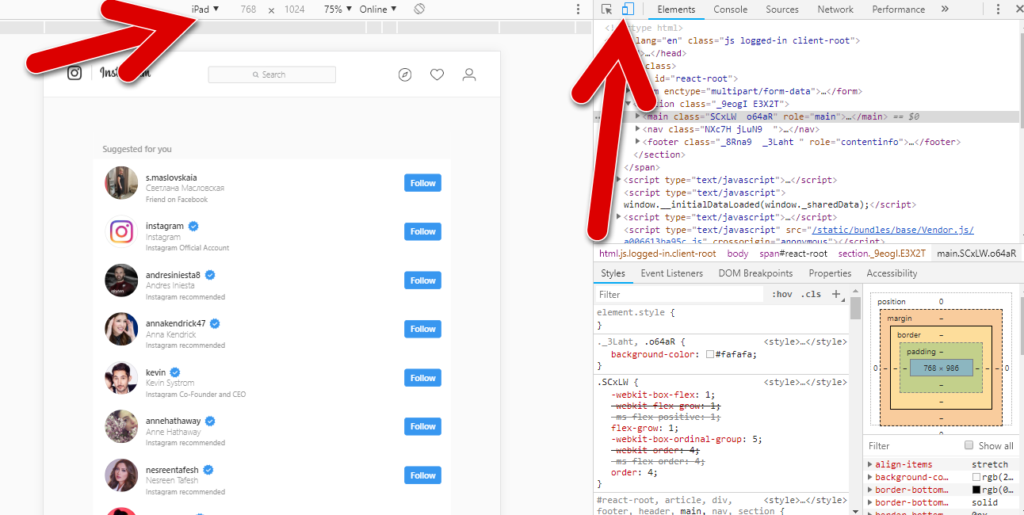This screenshot has height=515, width=1024.
Task: Open device toolbar more options menu
Action: [577, 9]
